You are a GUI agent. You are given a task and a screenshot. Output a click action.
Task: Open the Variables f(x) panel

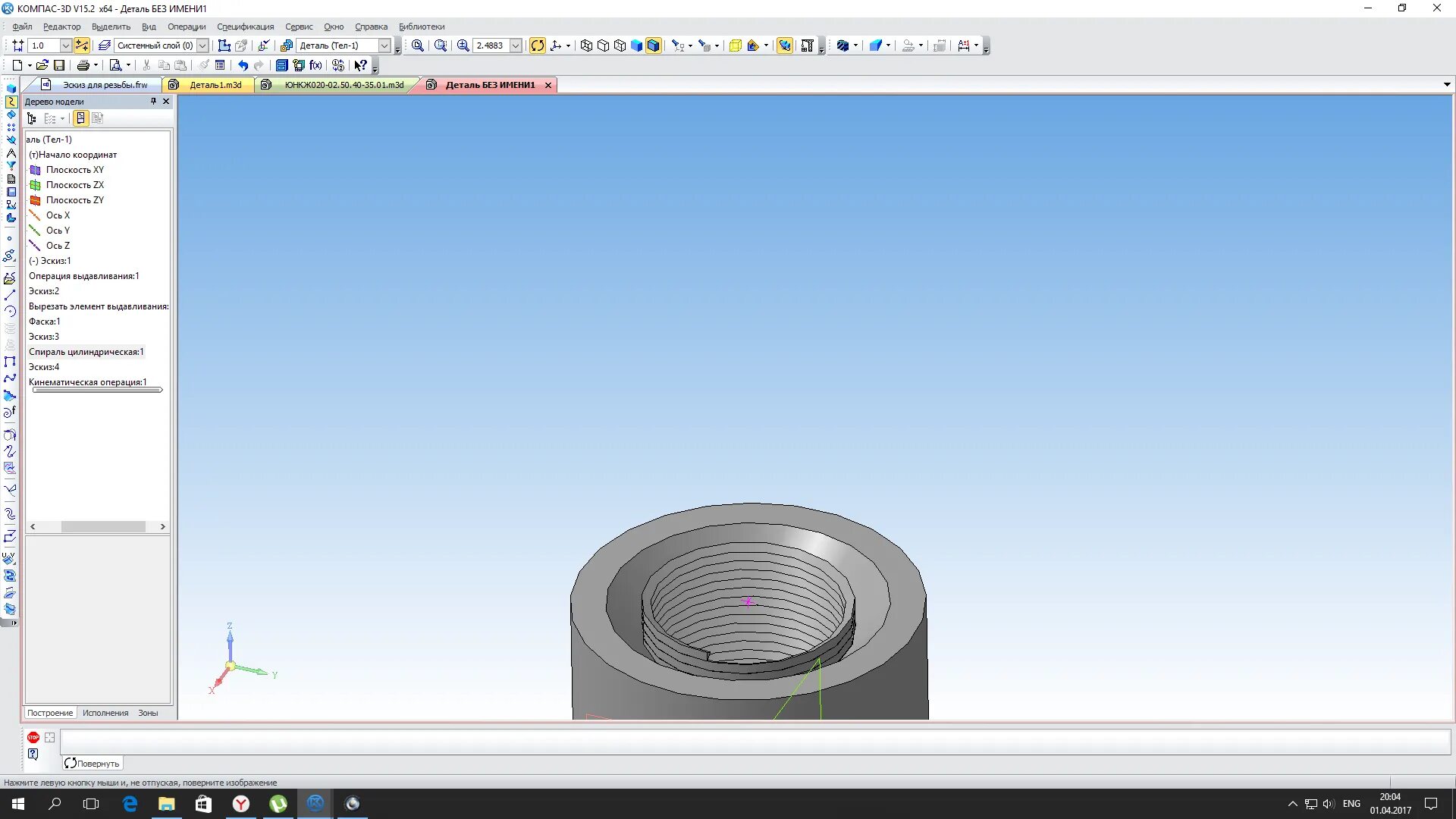(x=315, y=65)
